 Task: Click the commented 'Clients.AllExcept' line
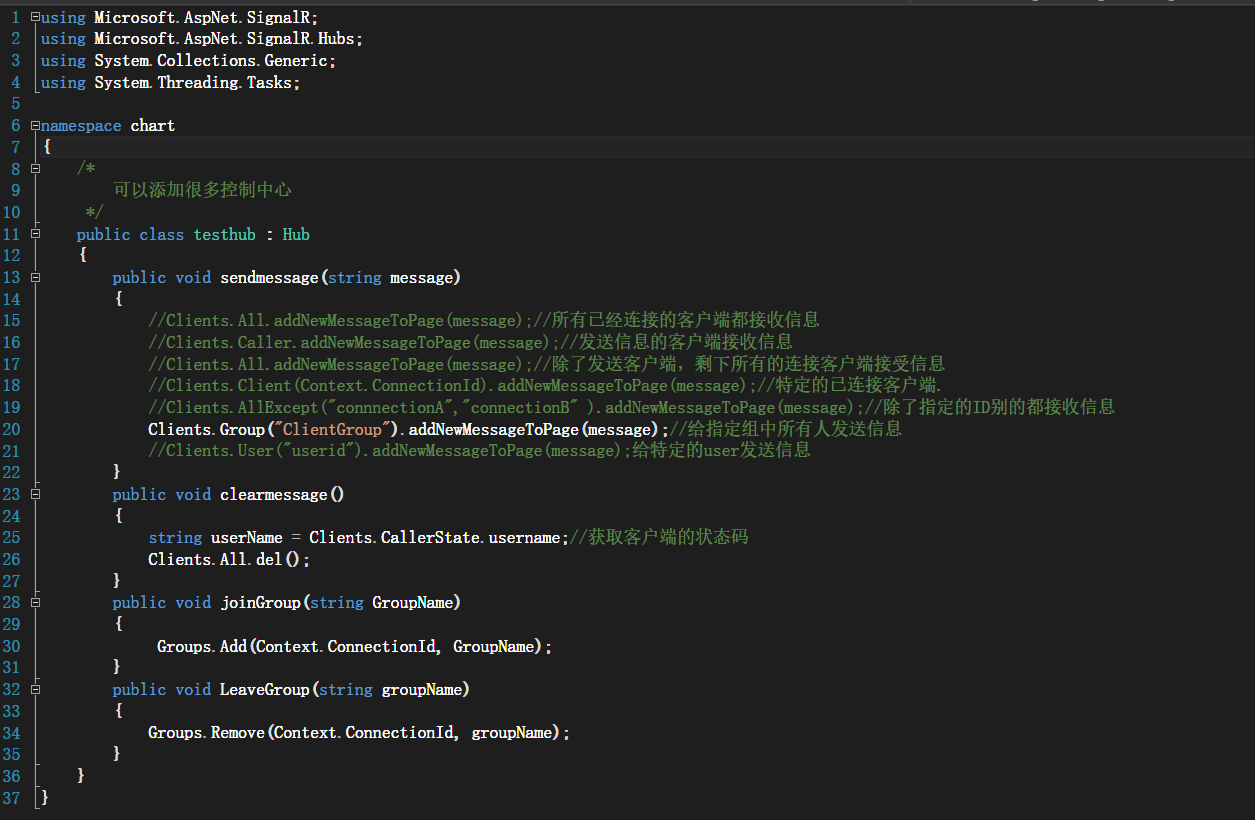click(x=631, y=407)
